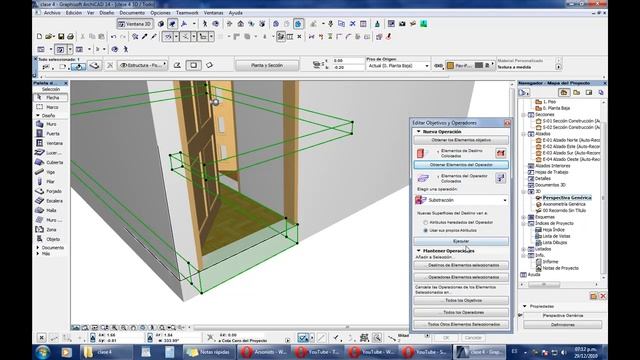
Task: Select the Escalera stair tool
Action: 51,201
